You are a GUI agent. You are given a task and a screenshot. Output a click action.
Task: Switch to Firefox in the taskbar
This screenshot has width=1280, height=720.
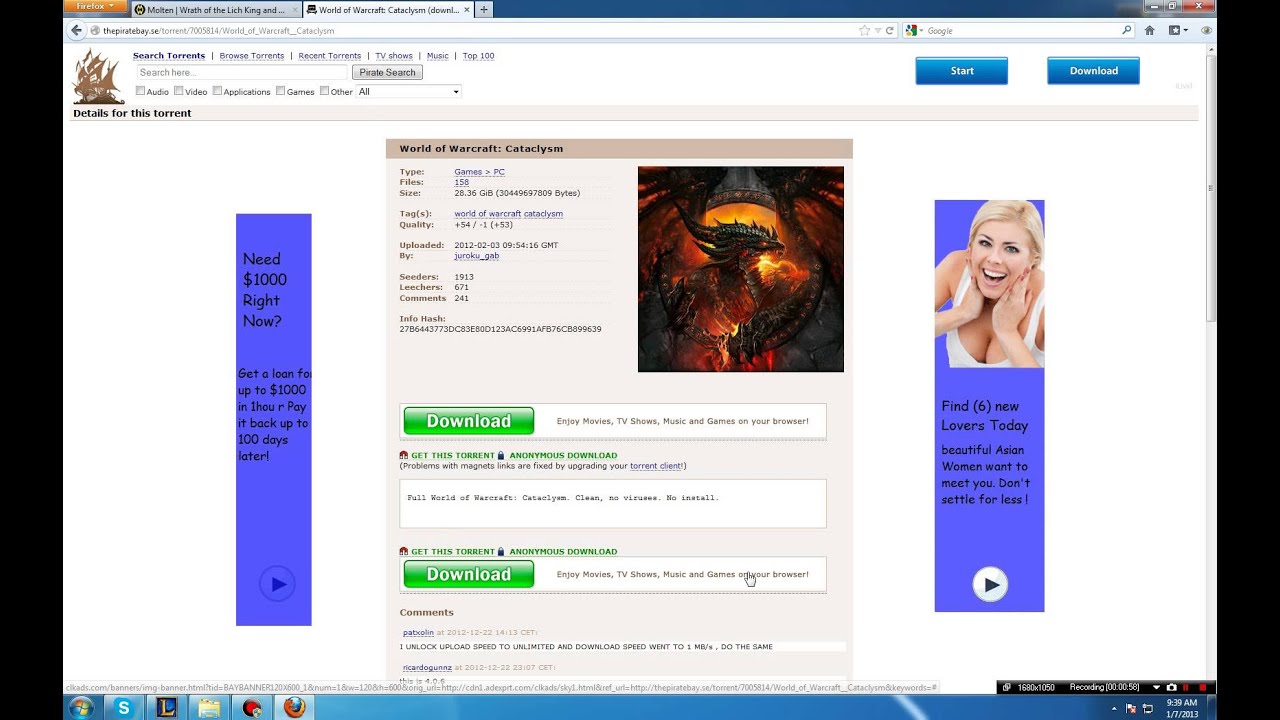[x=294, y=707]
